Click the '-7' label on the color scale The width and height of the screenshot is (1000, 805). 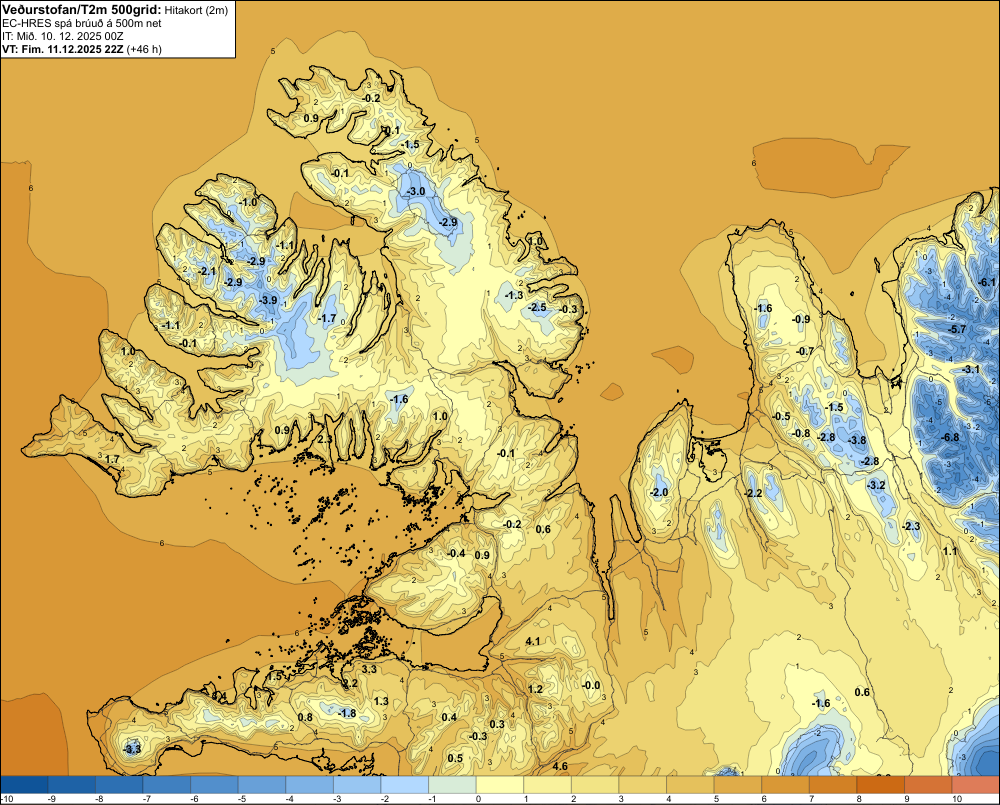147,799
